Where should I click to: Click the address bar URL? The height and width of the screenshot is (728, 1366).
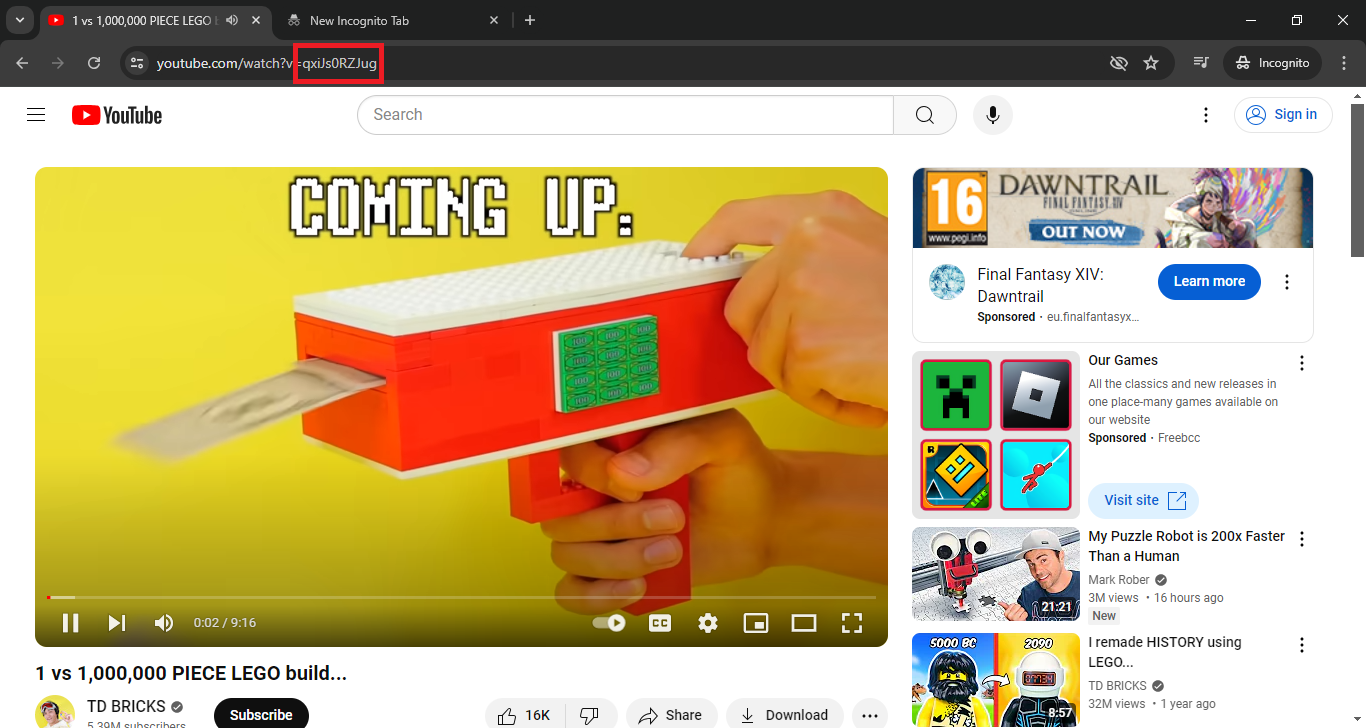click(267, 63)
